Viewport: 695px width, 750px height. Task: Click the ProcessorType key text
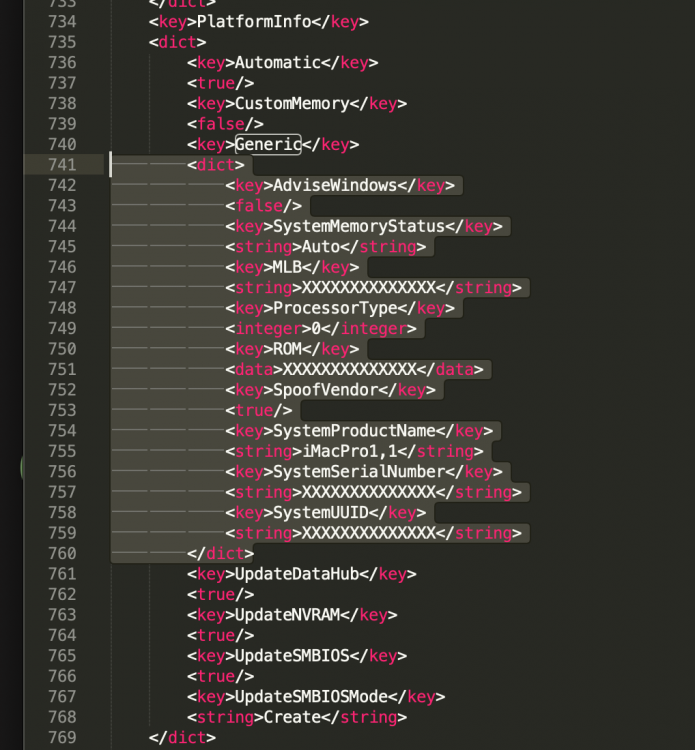(335, 308)
